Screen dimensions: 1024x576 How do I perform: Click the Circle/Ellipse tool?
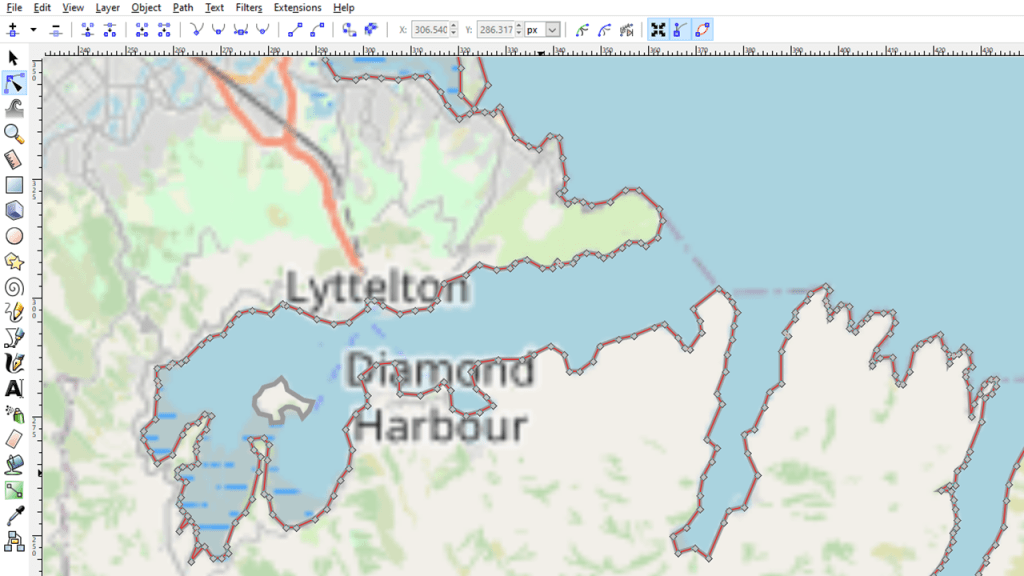click(14, 236)
